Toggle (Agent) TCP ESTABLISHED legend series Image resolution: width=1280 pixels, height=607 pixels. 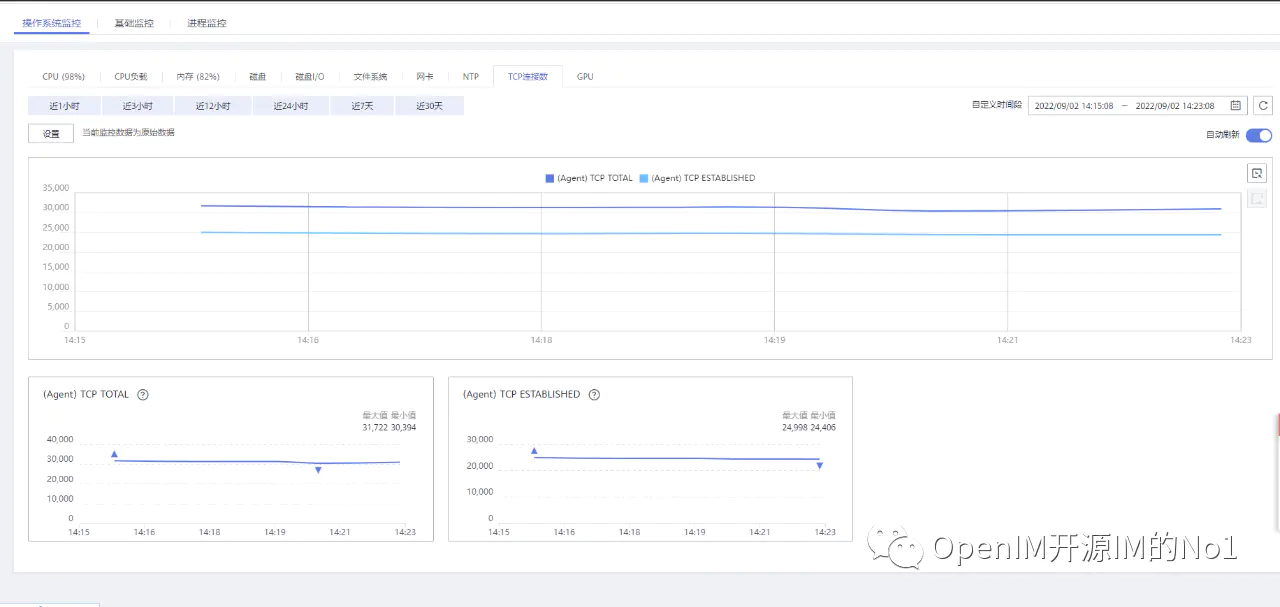[x=697, y=178]
